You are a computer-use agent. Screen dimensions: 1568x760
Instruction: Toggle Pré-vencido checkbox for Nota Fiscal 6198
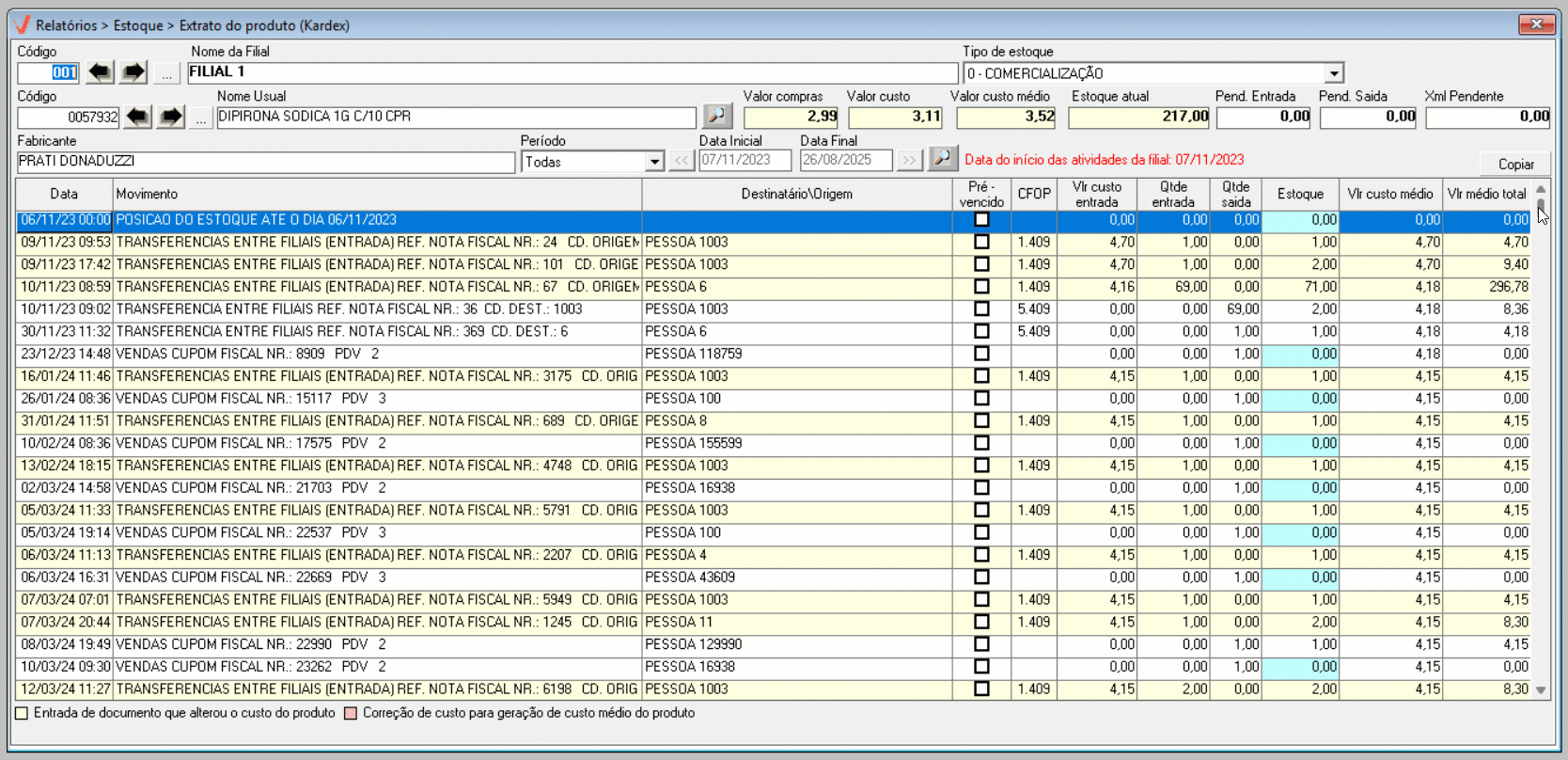pos(981,689)
